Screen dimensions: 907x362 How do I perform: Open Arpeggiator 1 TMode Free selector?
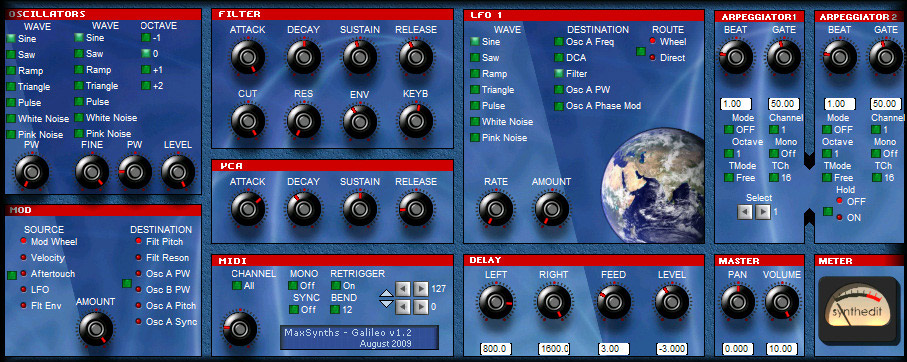coord(729,178)
